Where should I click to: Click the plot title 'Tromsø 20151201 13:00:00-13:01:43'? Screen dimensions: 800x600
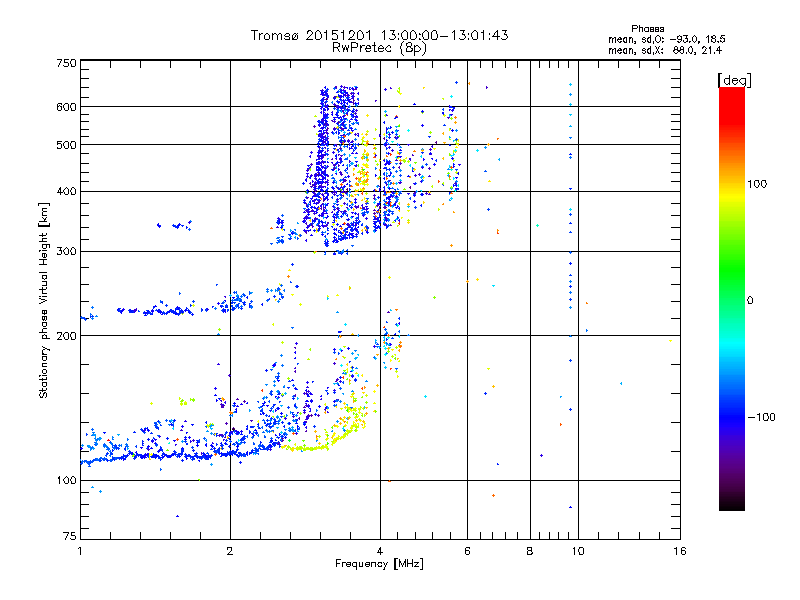coord(379,35)
